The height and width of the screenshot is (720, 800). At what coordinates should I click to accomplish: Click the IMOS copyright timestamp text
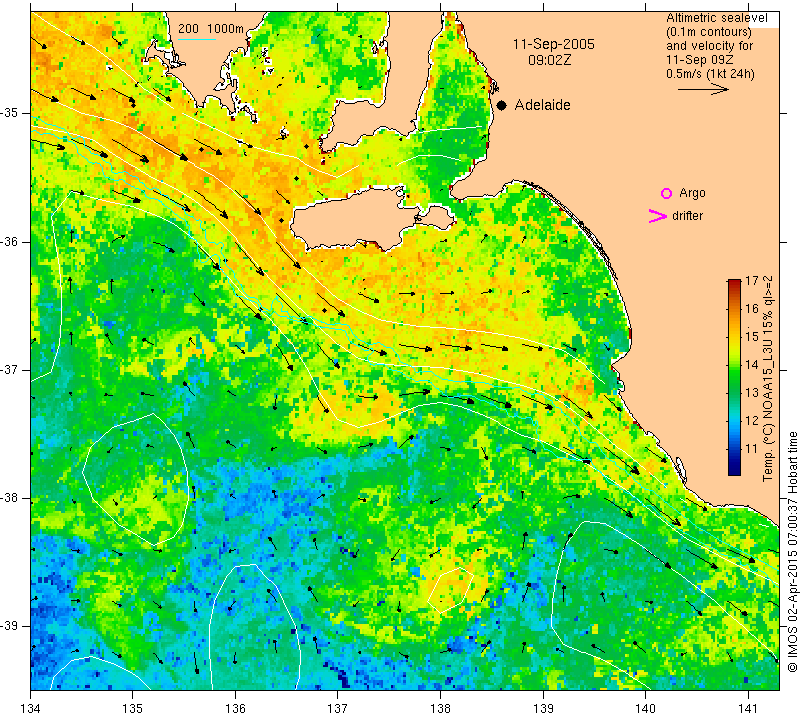[x=792, y=551]
